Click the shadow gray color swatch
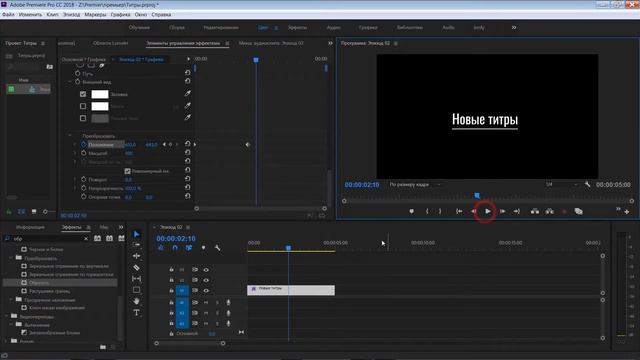 click(100, 118)
